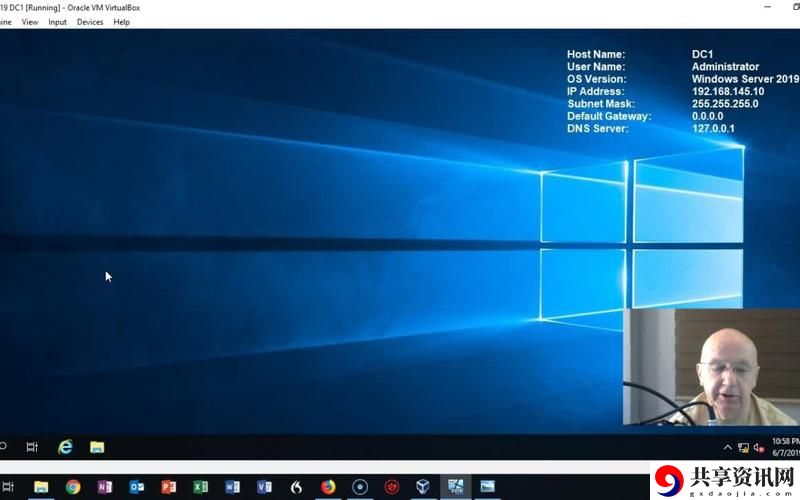Click the IP address 192.168.145.10 text
The image size is (800, 500).
tap(728, 91)
